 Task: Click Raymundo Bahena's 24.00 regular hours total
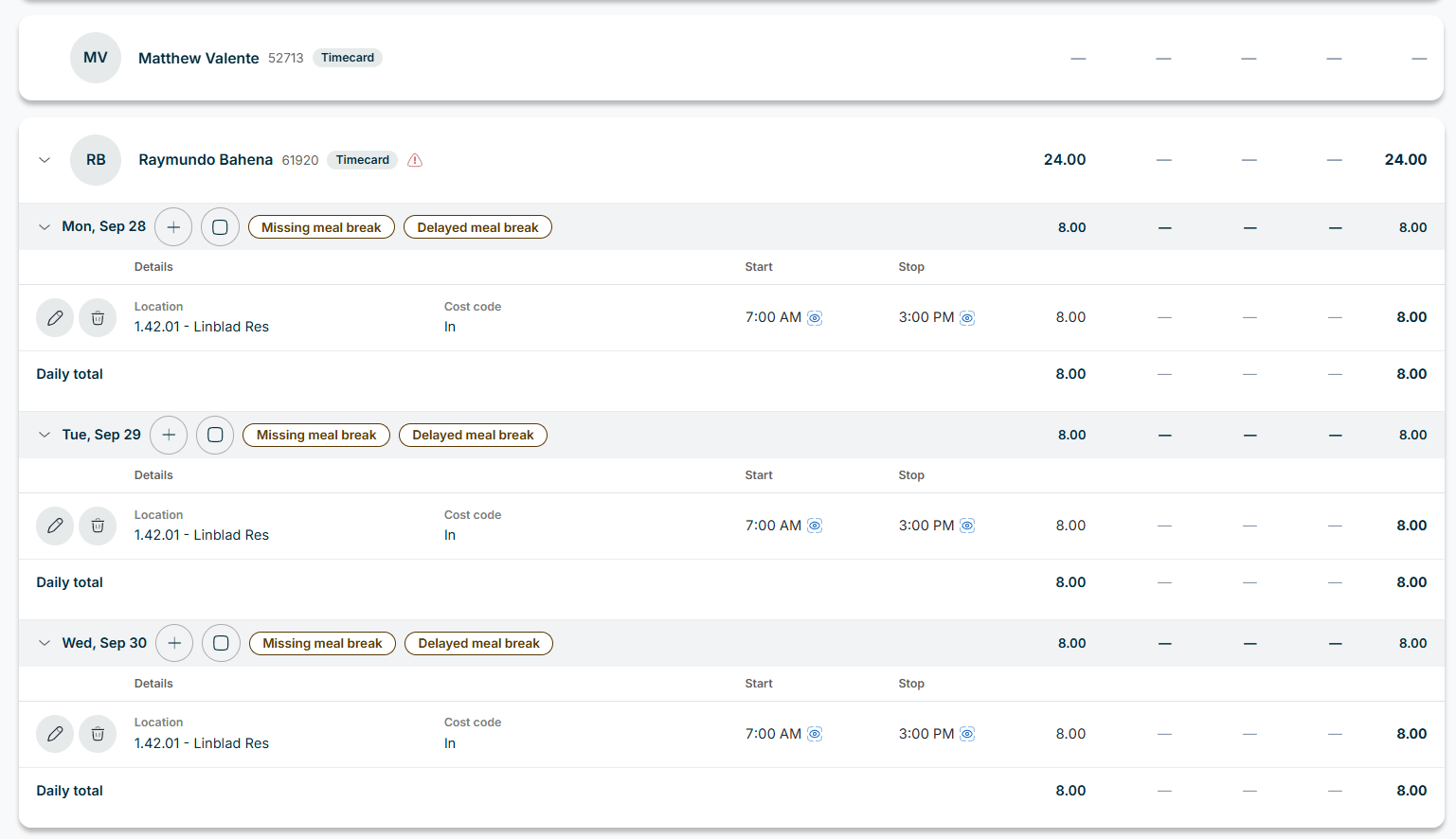[1065, 160]
